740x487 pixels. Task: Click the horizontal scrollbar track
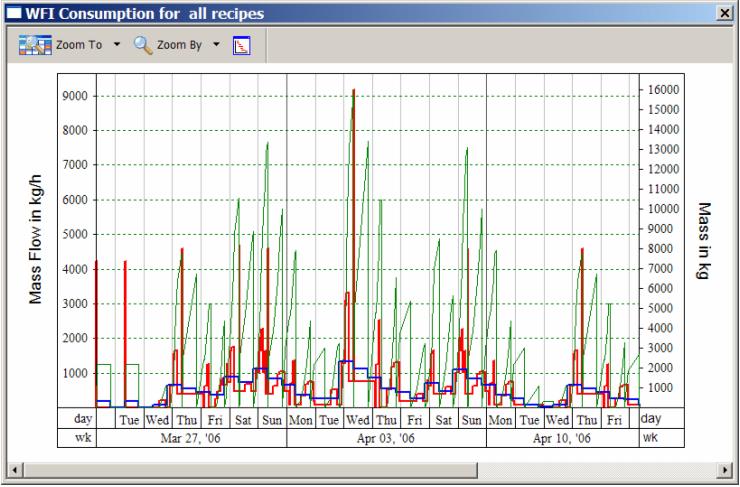tap(370, 468)
